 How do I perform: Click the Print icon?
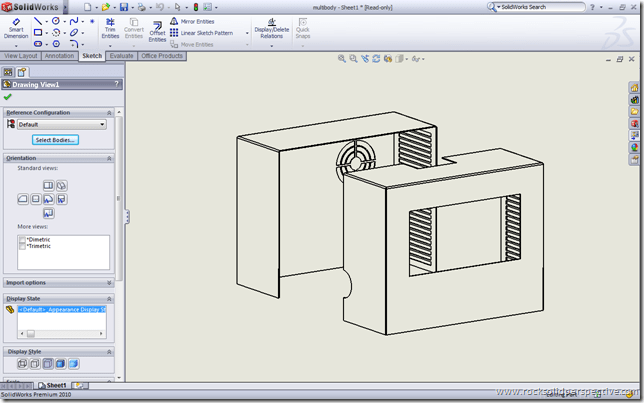pos(142,7)
